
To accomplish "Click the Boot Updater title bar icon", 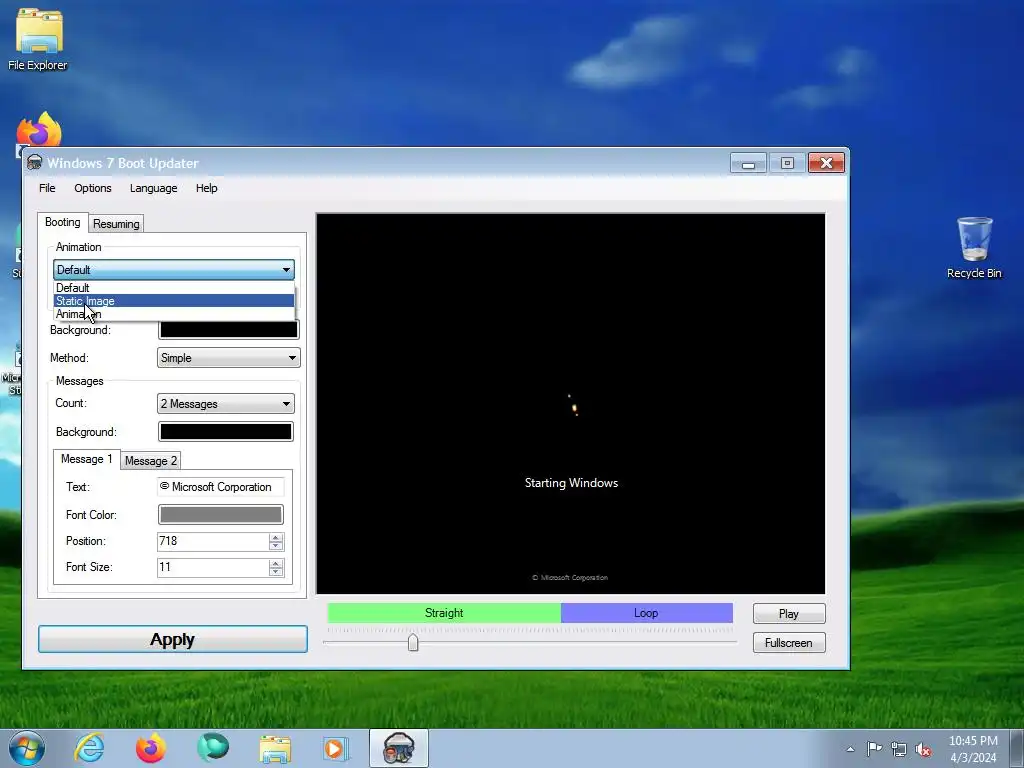I will [35, 163].
